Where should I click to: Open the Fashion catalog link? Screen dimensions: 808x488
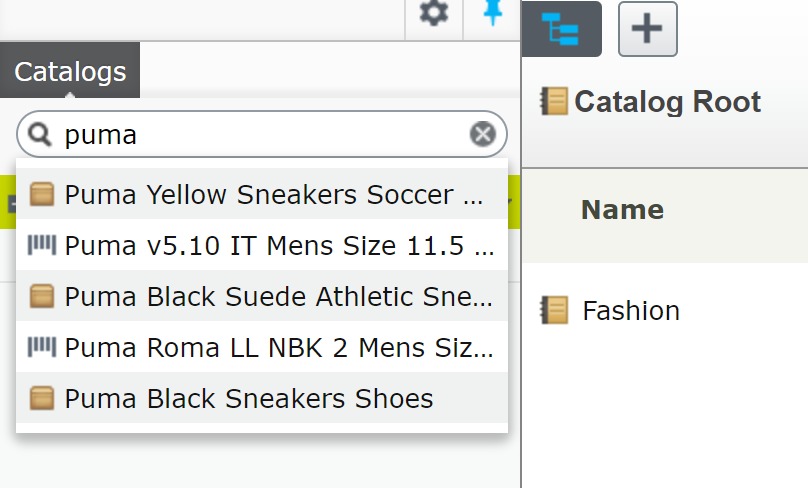[x=631, y=311]
